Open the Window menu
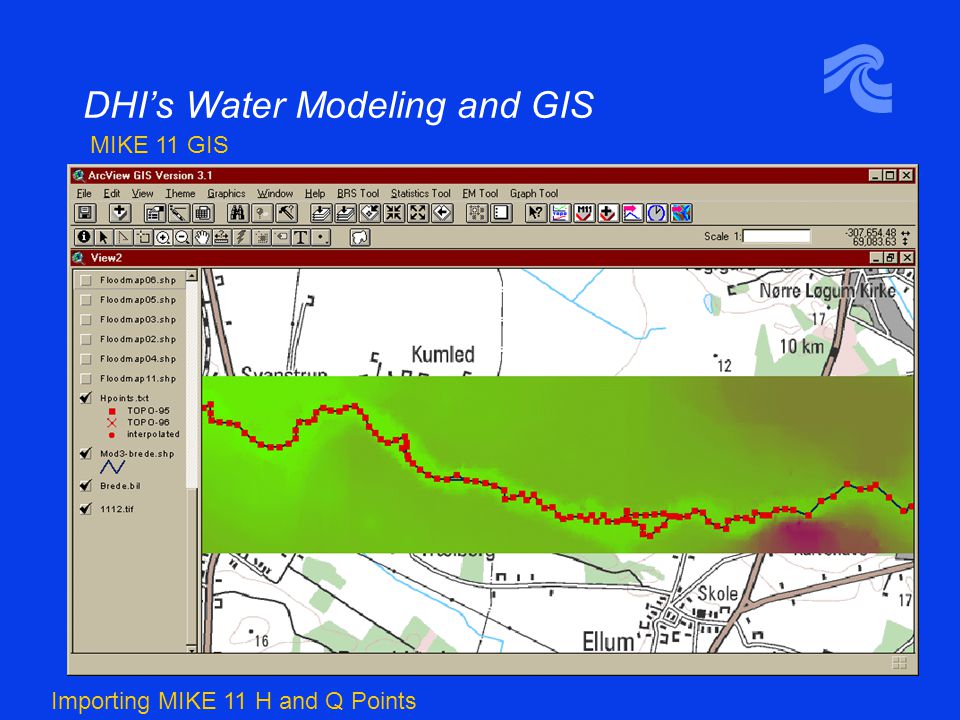 click(275, 193)
